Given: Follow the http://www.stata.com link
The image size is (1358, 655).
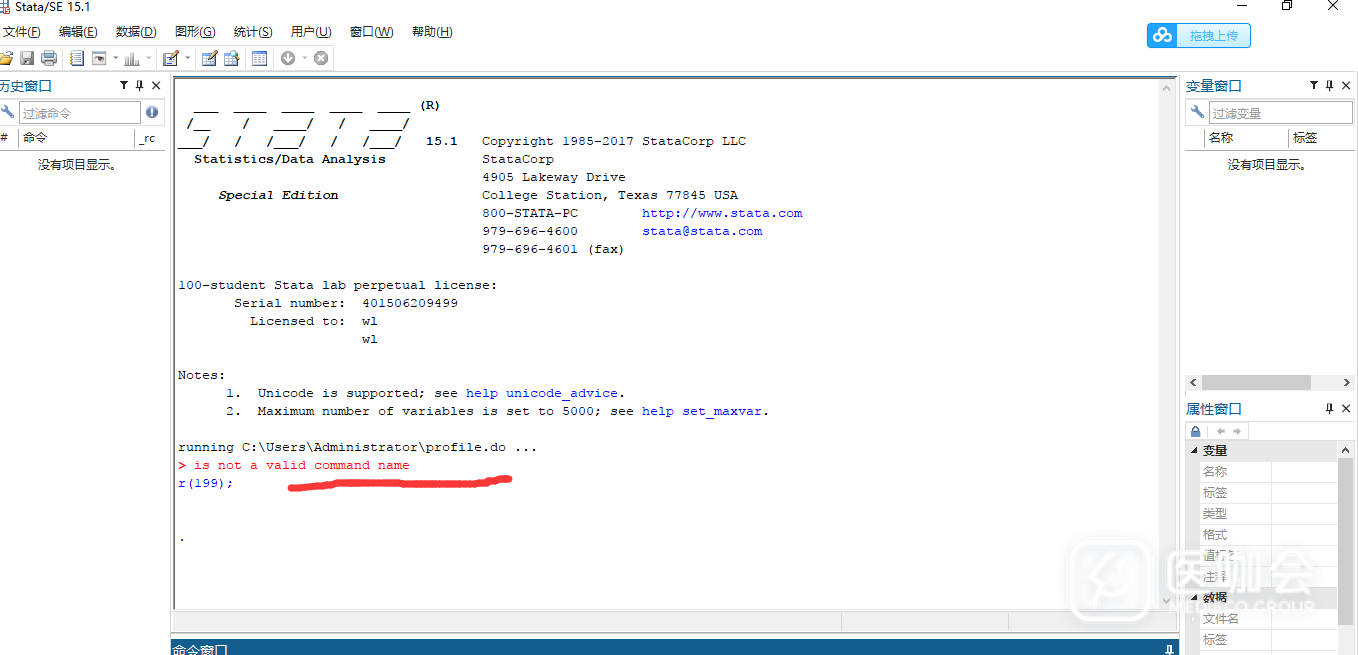Looking at the screenshot, I should [x=721, y=213].
